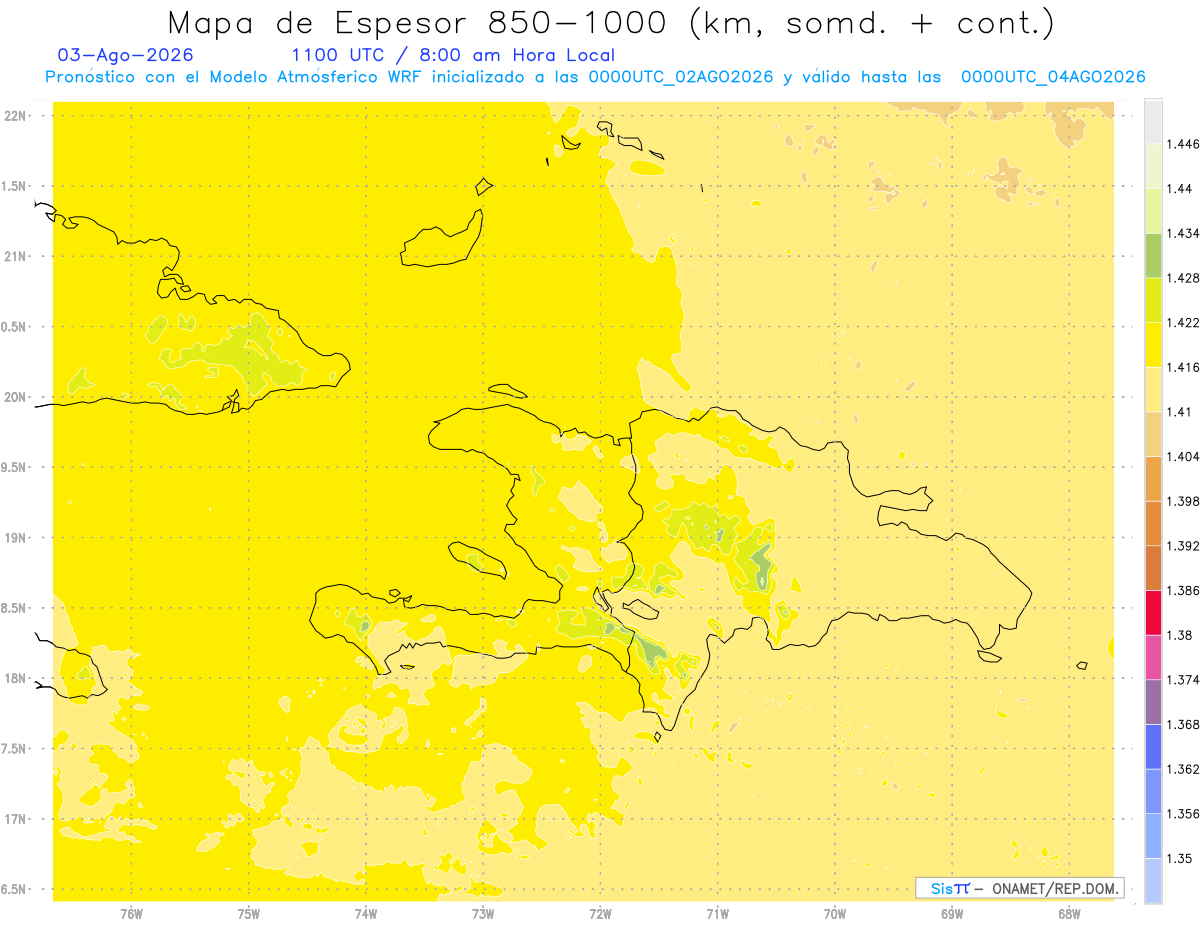Select the dark green legend swatch above 1.428
The image size is (1200, 927).
[1153, 255]
